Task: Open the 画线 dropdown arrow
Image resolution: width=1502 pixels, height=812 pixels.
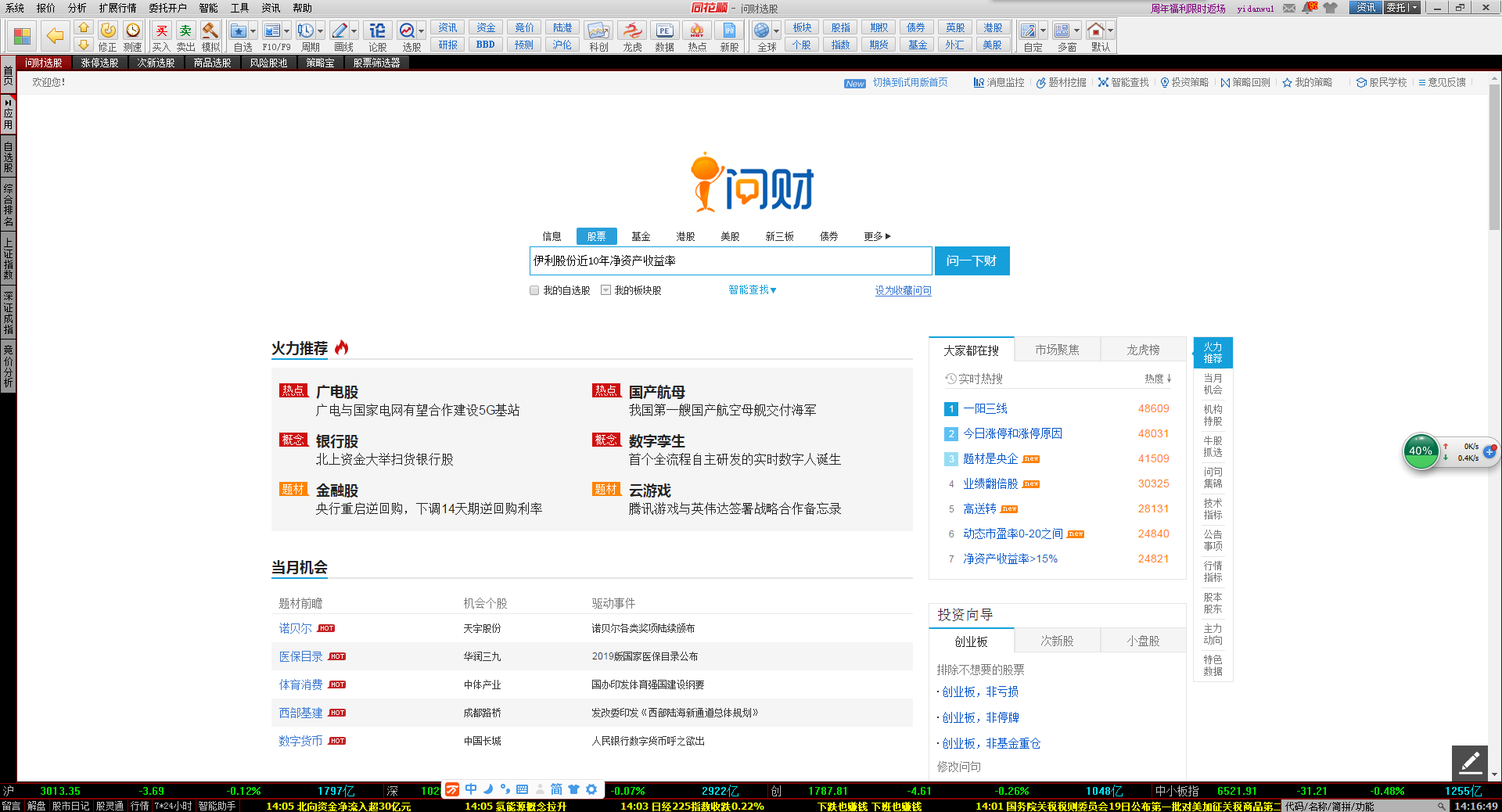Action: point(354,31)
